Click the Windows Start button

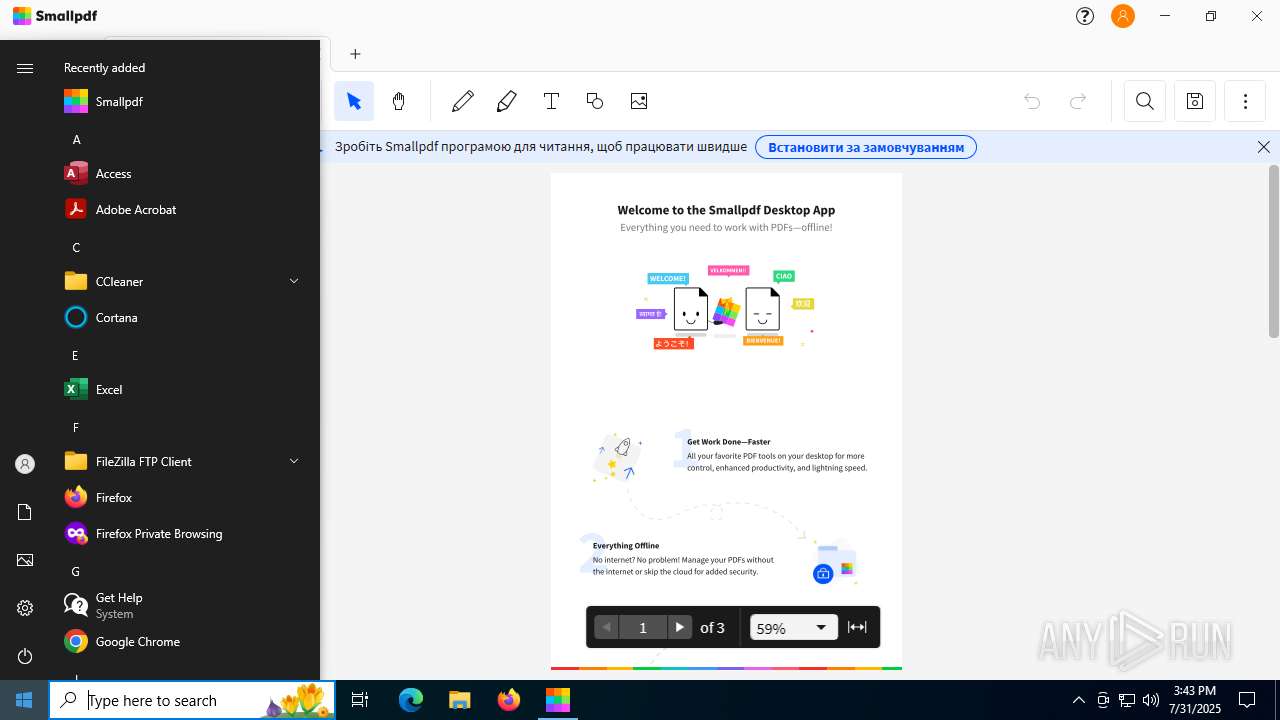pos(24,700)
